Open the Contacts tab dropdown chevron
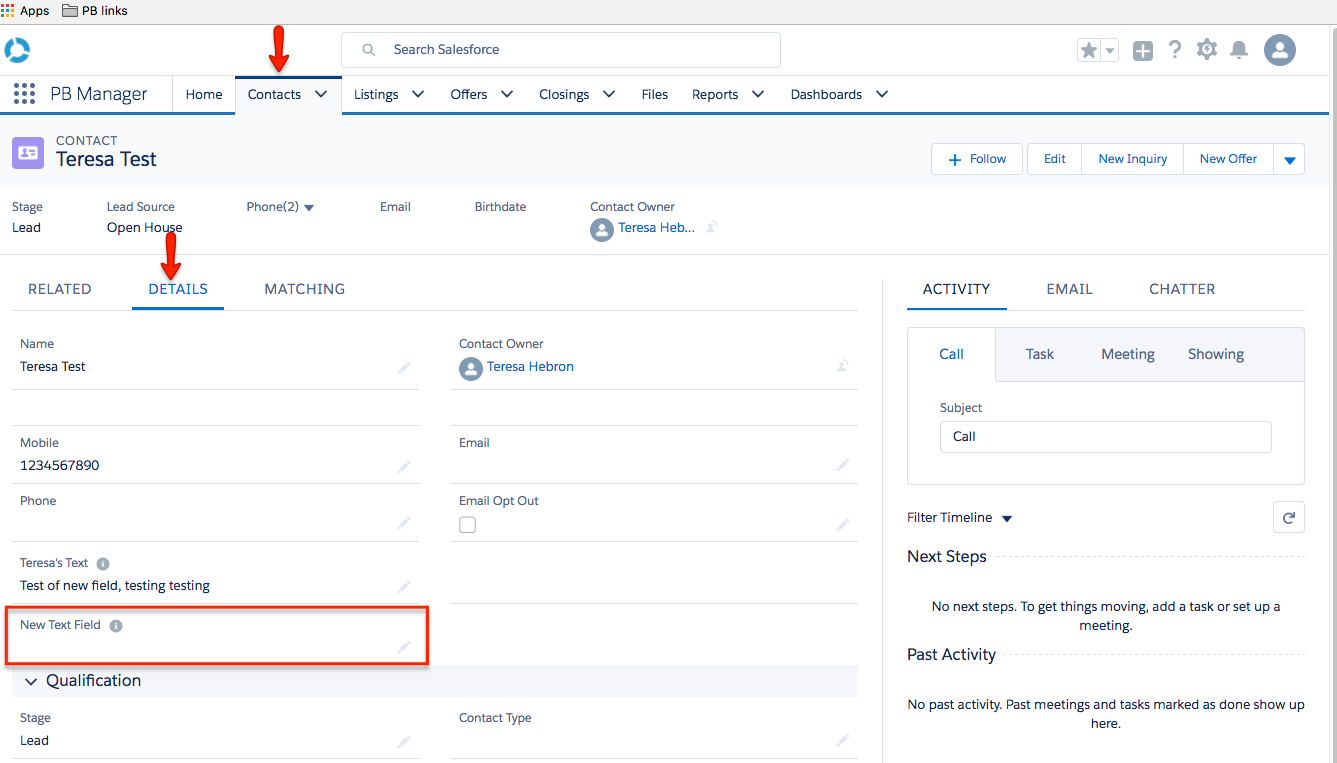 [x=321, y=94]
